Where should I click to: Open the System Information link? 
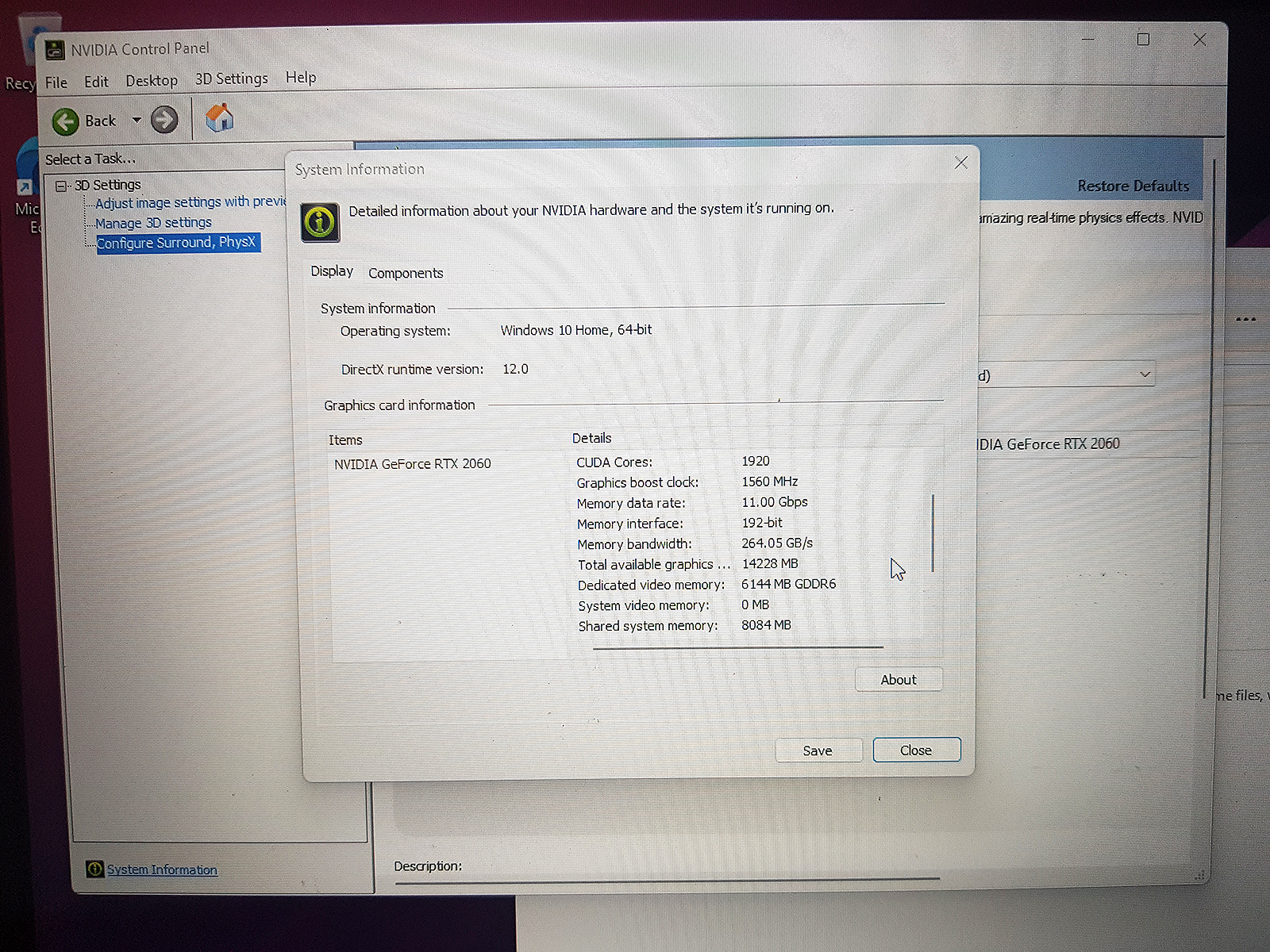pyautogui.click(x=162, y=869)
